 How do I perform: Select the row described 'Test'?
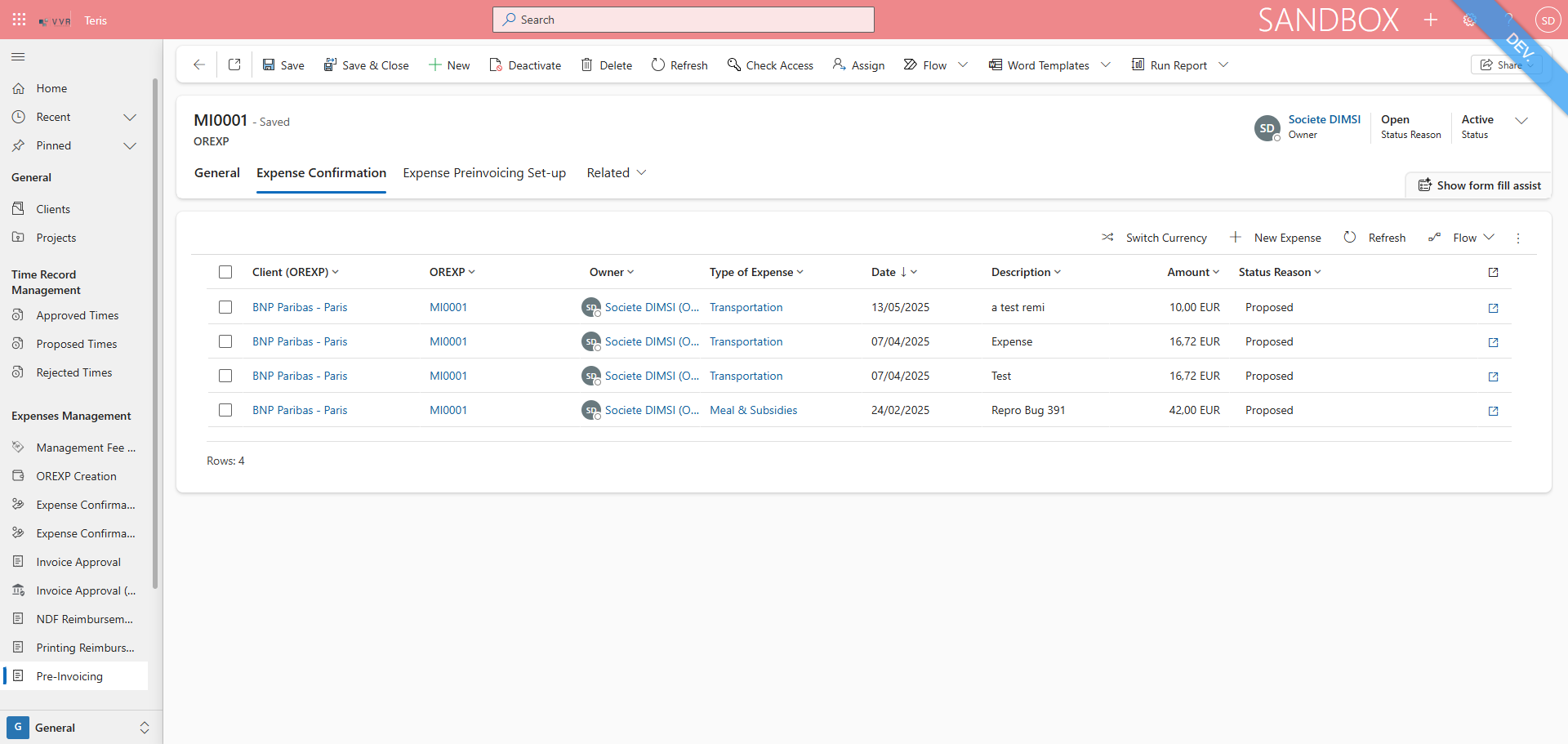click(225, 376)
